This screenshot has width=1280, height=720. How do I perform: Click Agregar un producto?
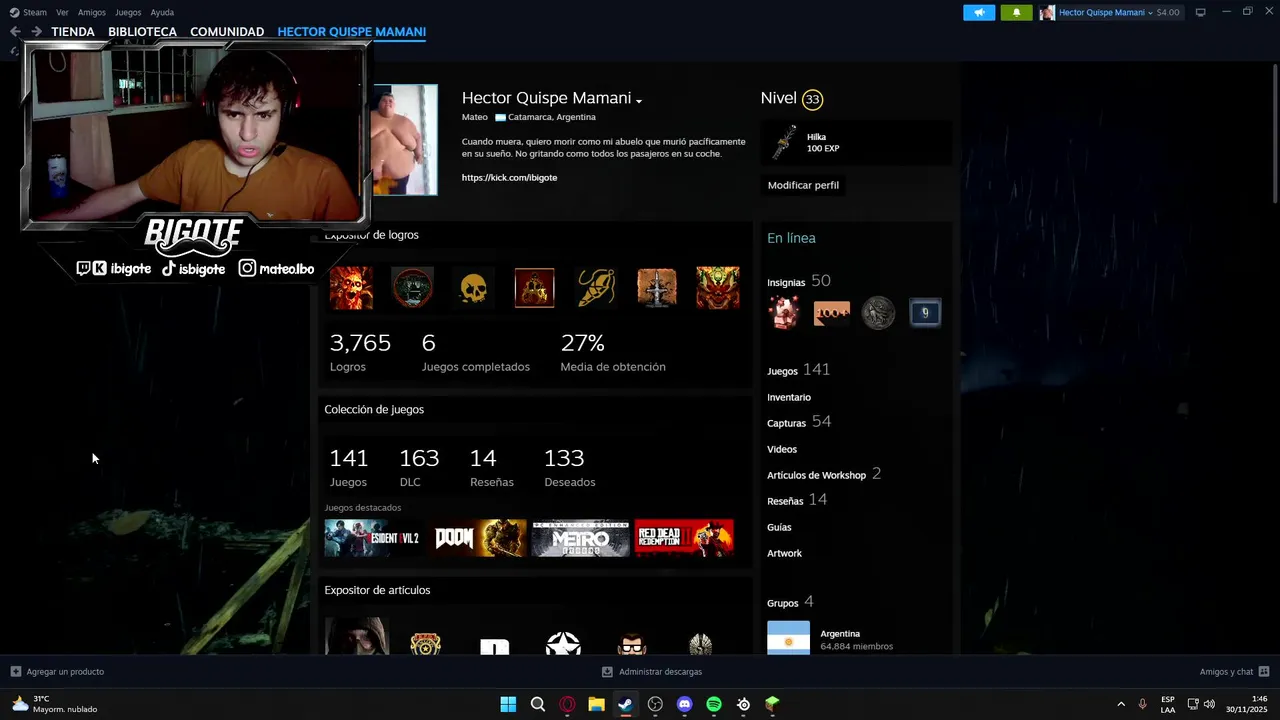(x=57, y=672)
